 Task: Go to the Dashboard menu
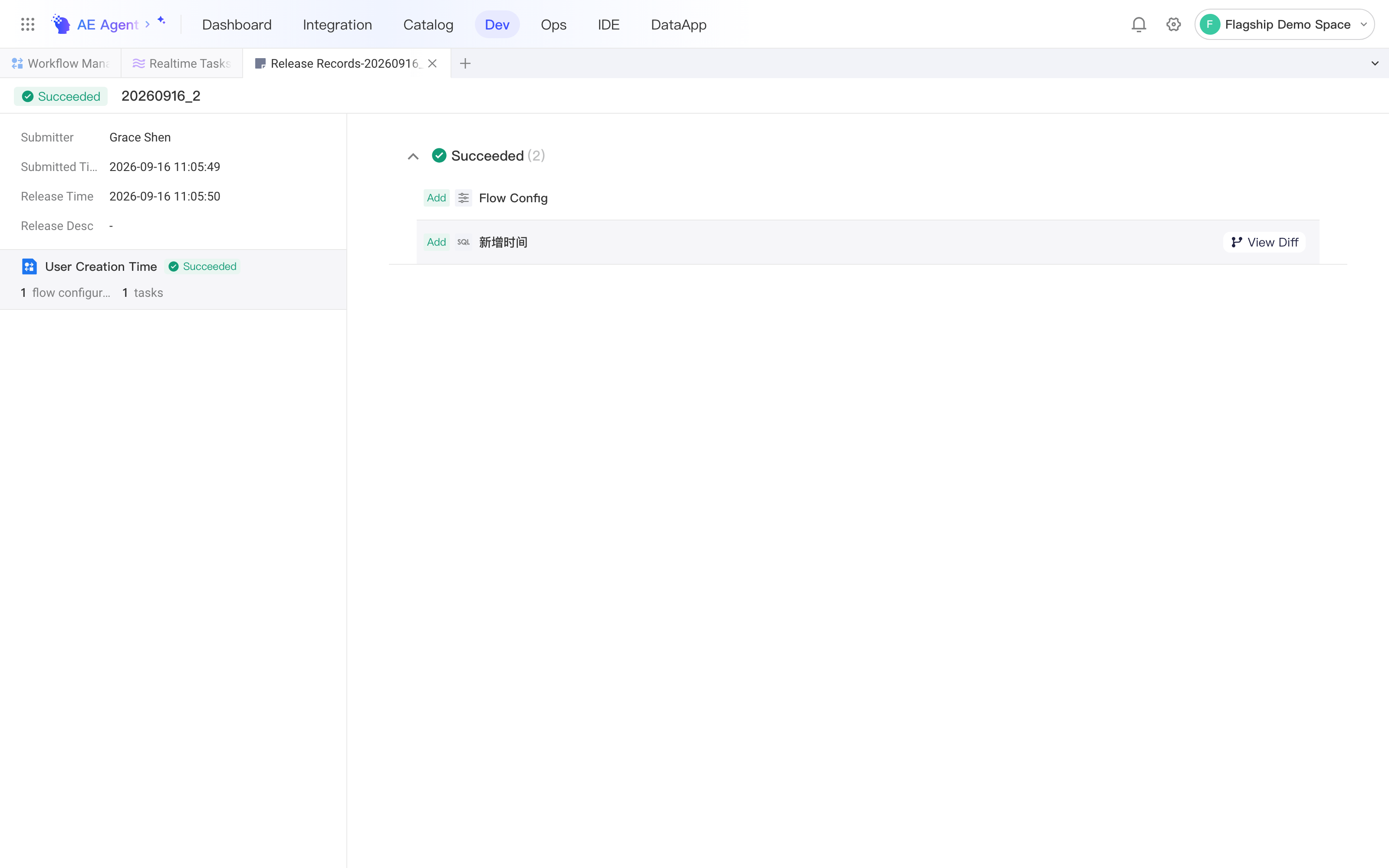coord(237,25)
